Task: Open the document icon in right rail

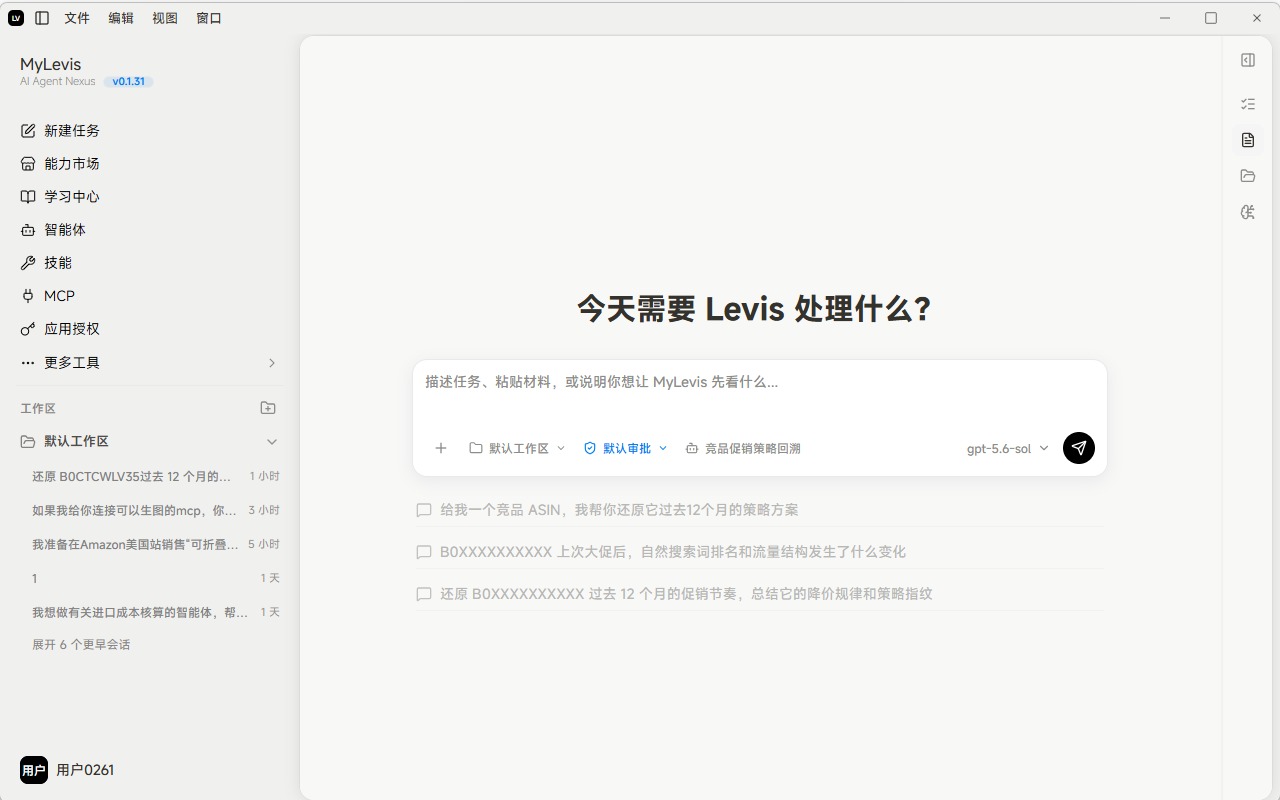Action: (x=1248, y=140)
